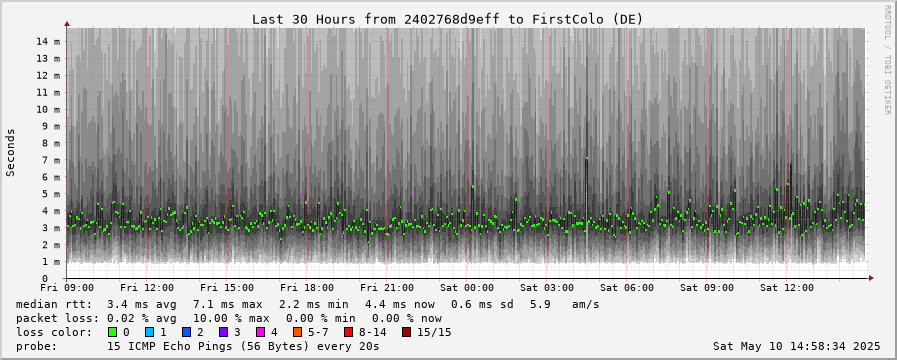This screenshot has height=360, width=897.
Task: Click the 'Sat 06:00' x-axis label
Action: (628, 287)
